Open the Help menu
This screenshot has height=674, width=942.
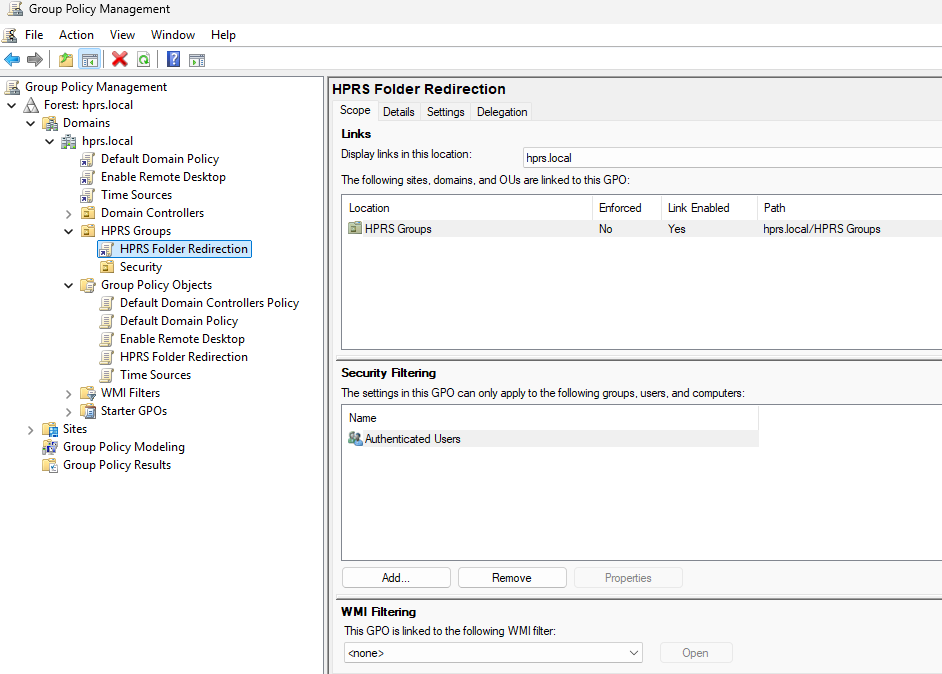coord(223,35)
